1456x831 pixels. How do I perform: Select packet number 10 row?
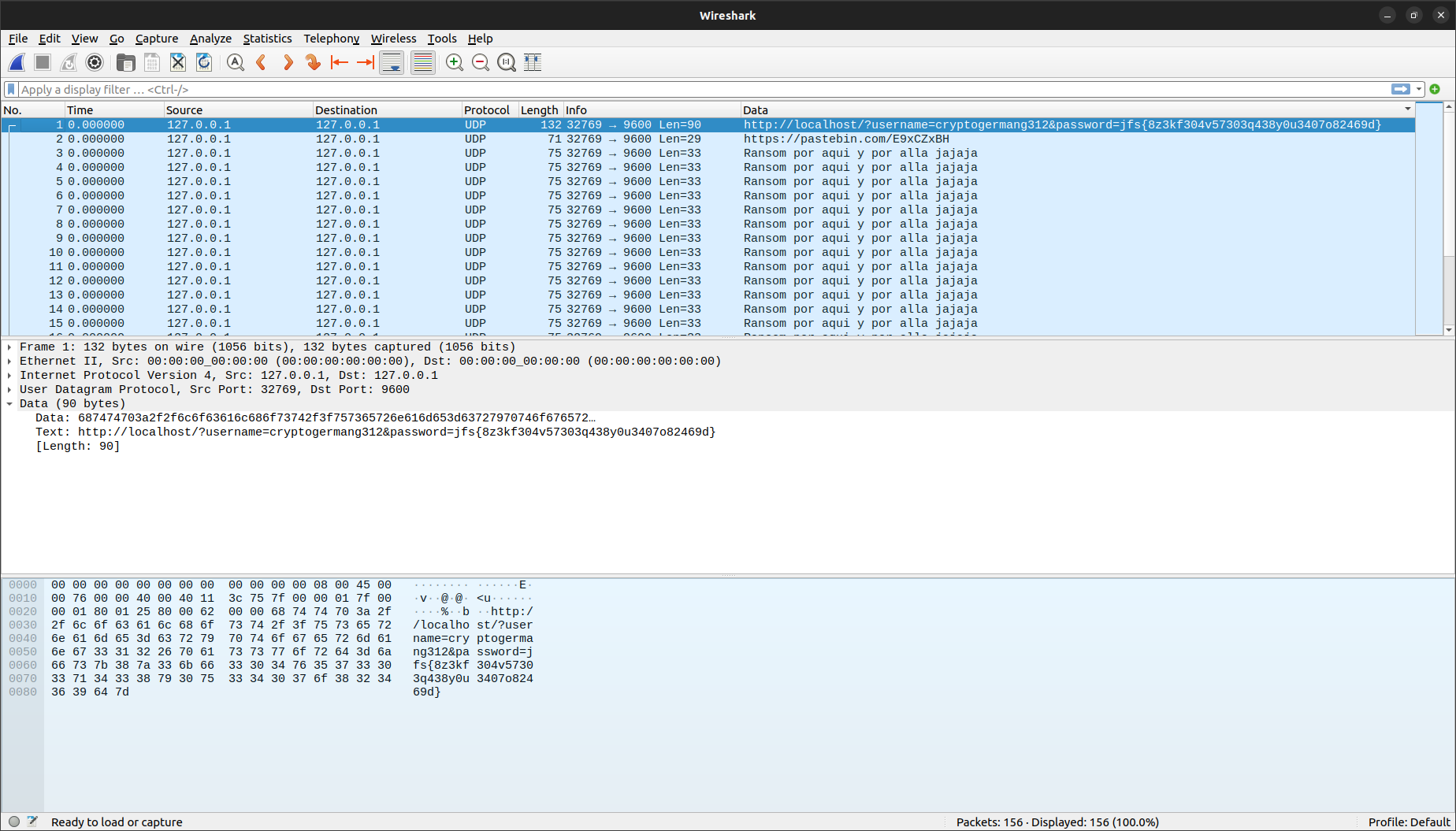708,252
